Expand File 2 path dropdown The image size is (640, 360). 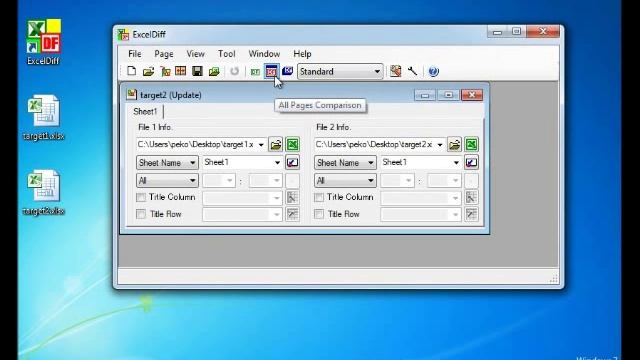point(440,145)
